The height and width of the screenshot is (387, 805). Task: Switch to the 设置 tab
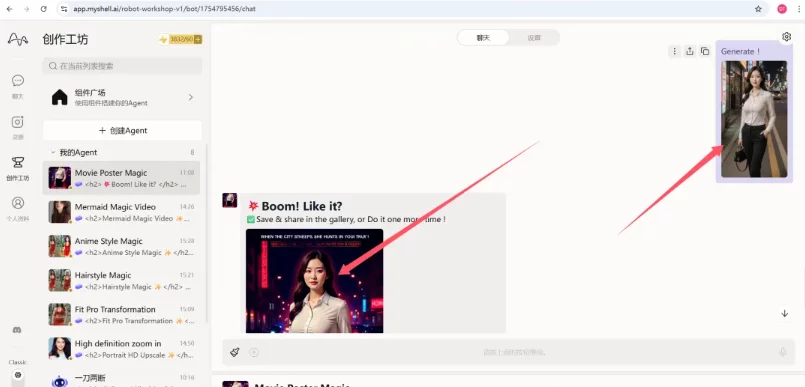coord(534,37)
